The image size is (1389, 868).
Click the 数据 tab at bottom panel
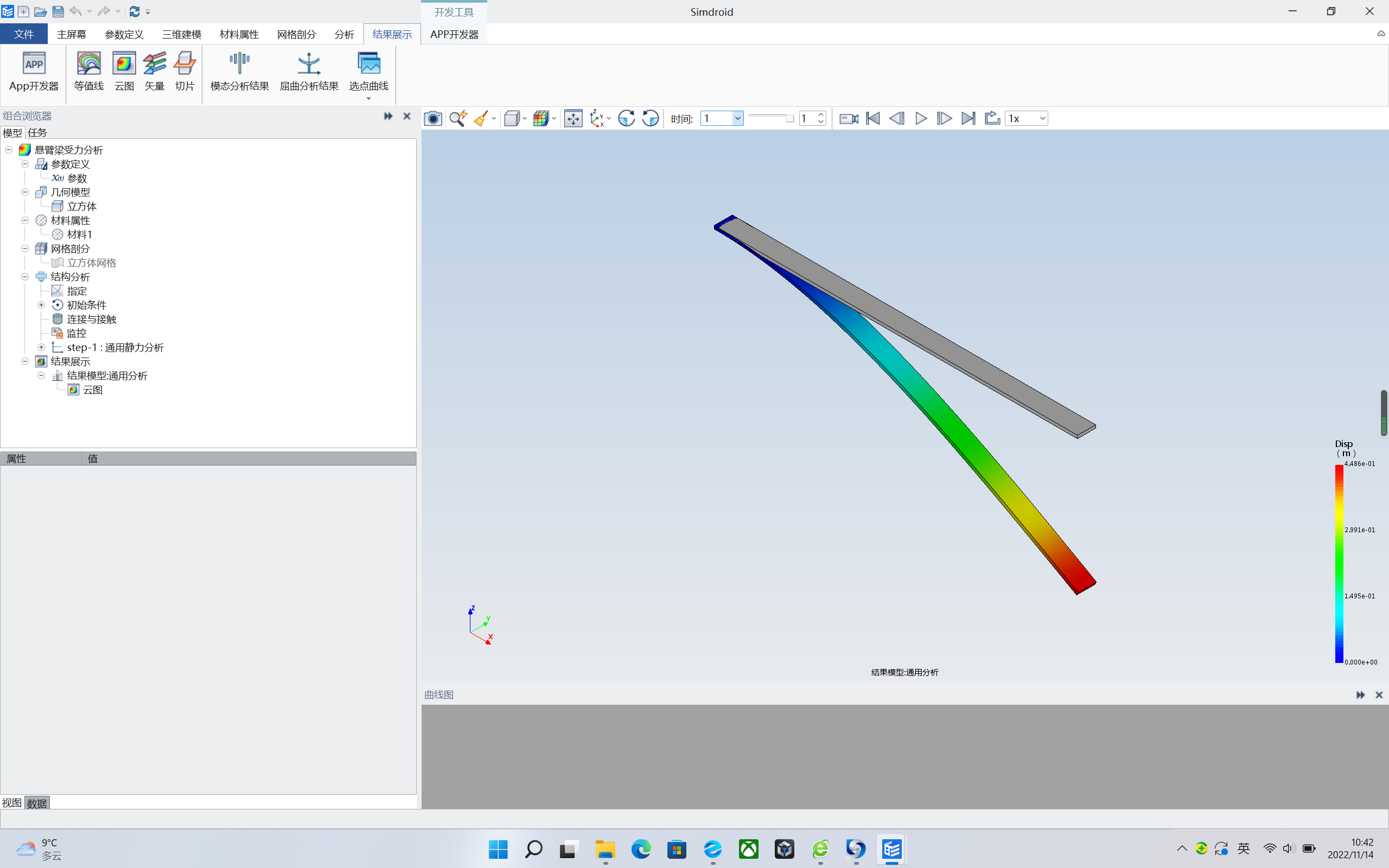click(37, 802)
